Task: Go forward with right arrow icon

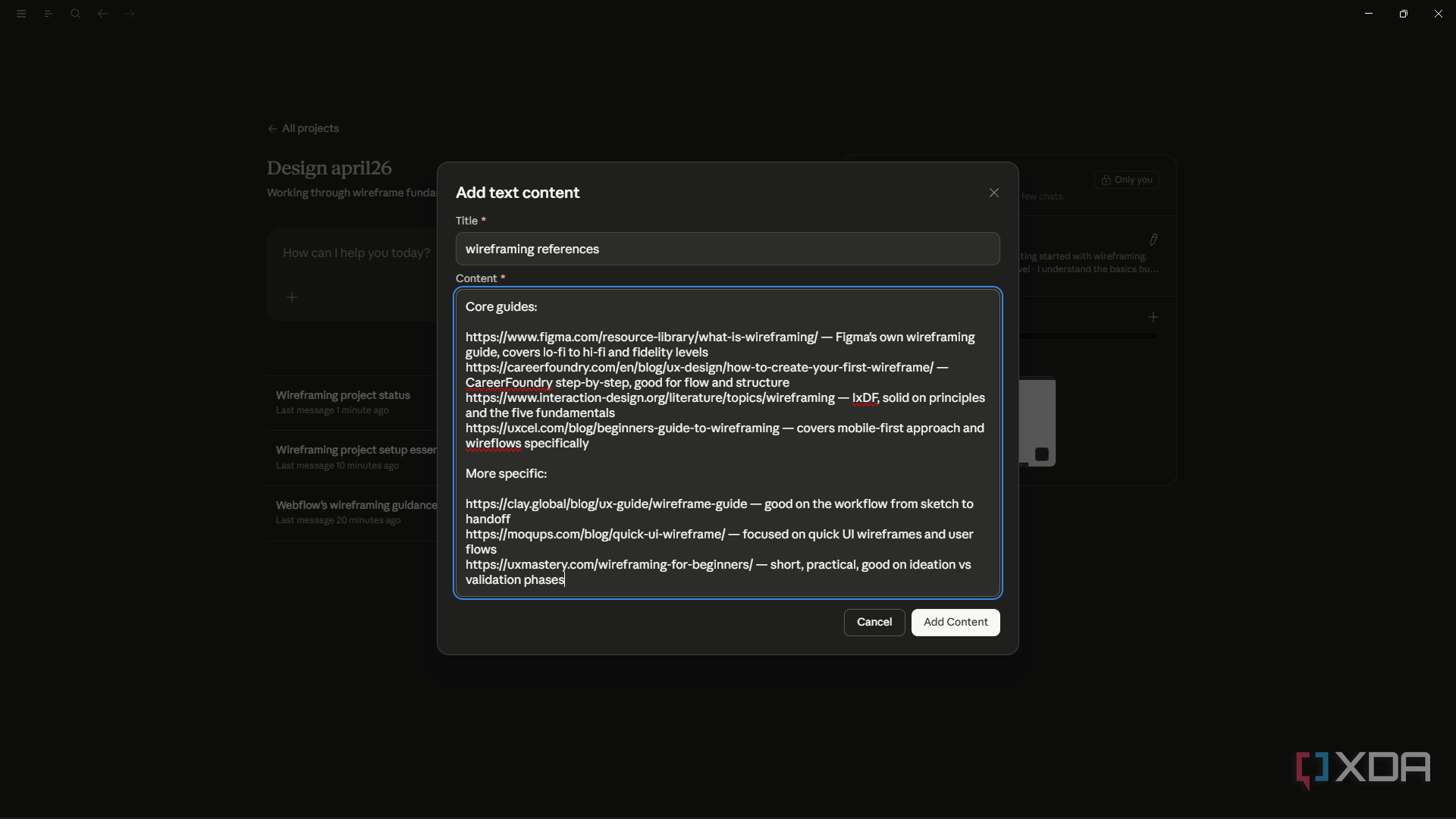Action: pos(130,14)
